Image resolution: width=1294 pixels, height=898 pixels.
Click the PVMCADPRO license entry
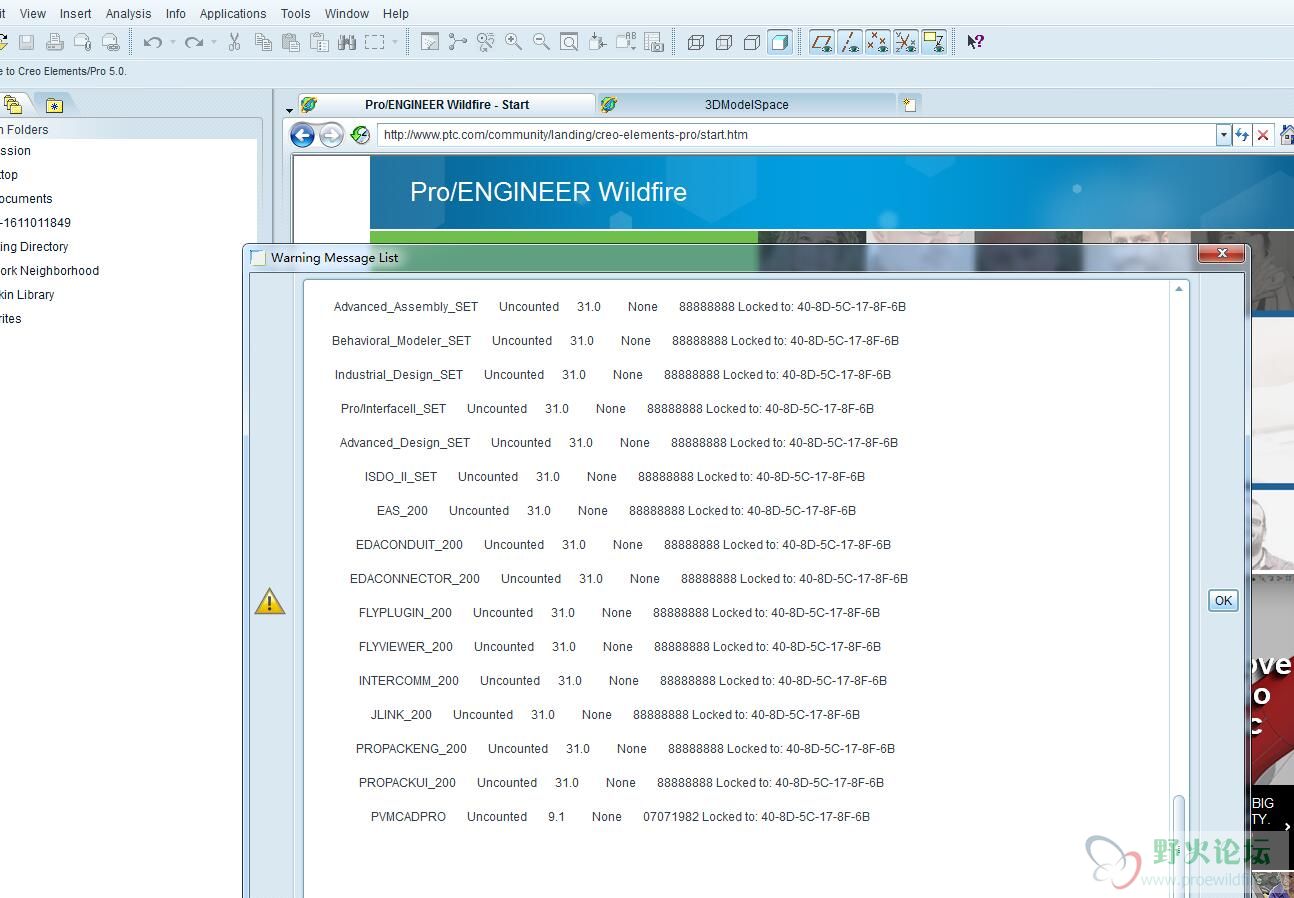tap(620, 817)
